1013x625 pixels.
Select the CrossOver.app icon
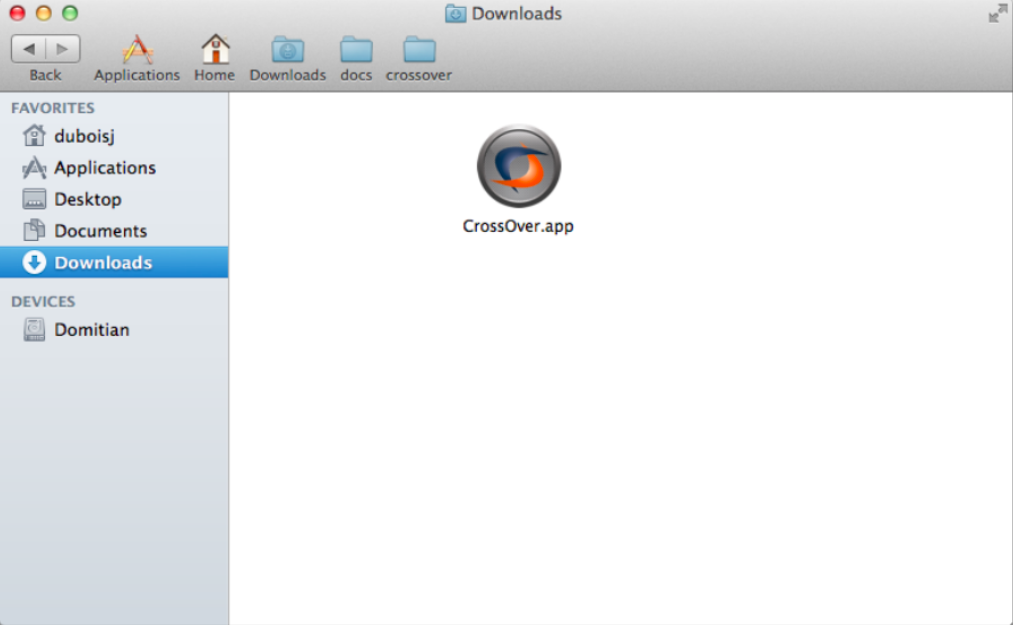coord(518,166)
